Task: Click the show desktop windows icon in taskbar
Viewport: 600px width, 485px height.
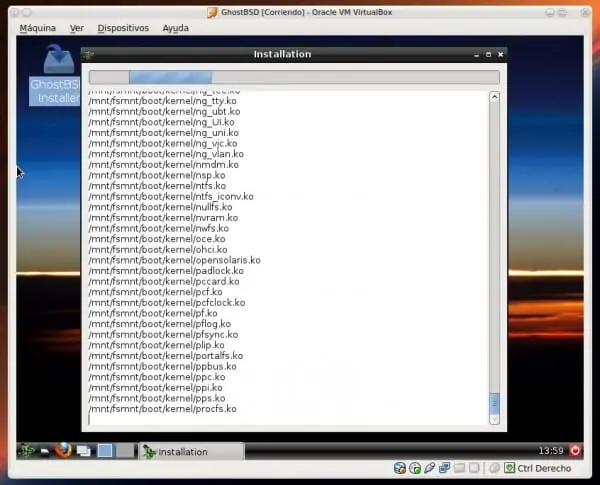Action: (x=83, y=451)
